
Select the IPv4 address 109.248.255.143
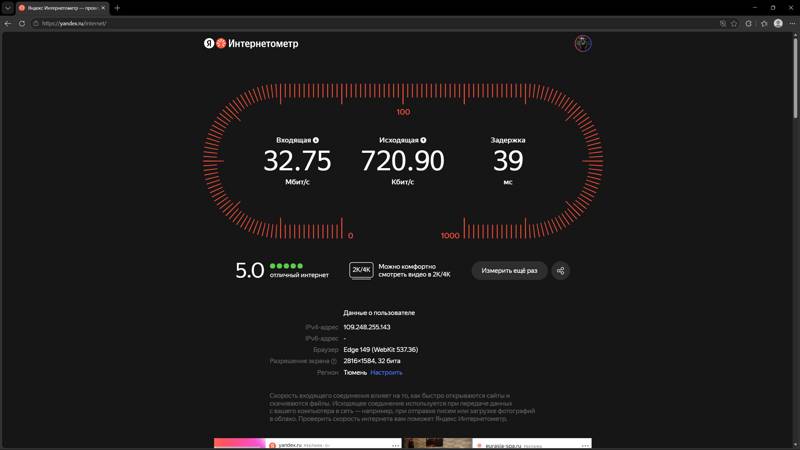[x=367, y=327]
